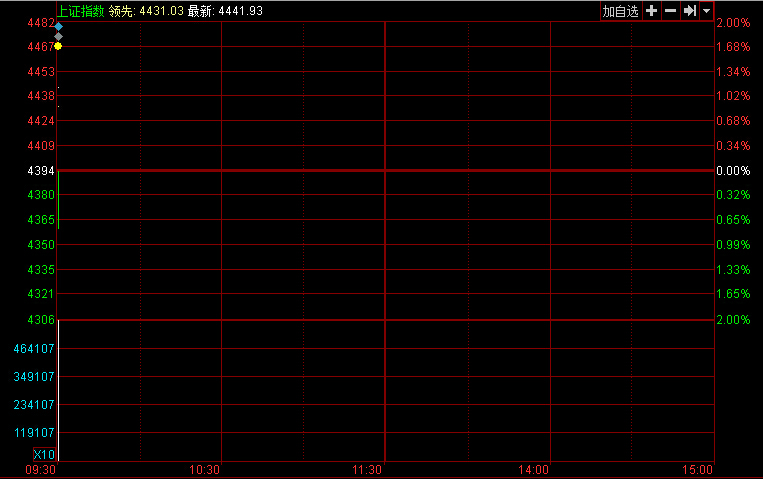Click the arrow-to-bar jump icon
763x479 pixels.
[689, 11]
